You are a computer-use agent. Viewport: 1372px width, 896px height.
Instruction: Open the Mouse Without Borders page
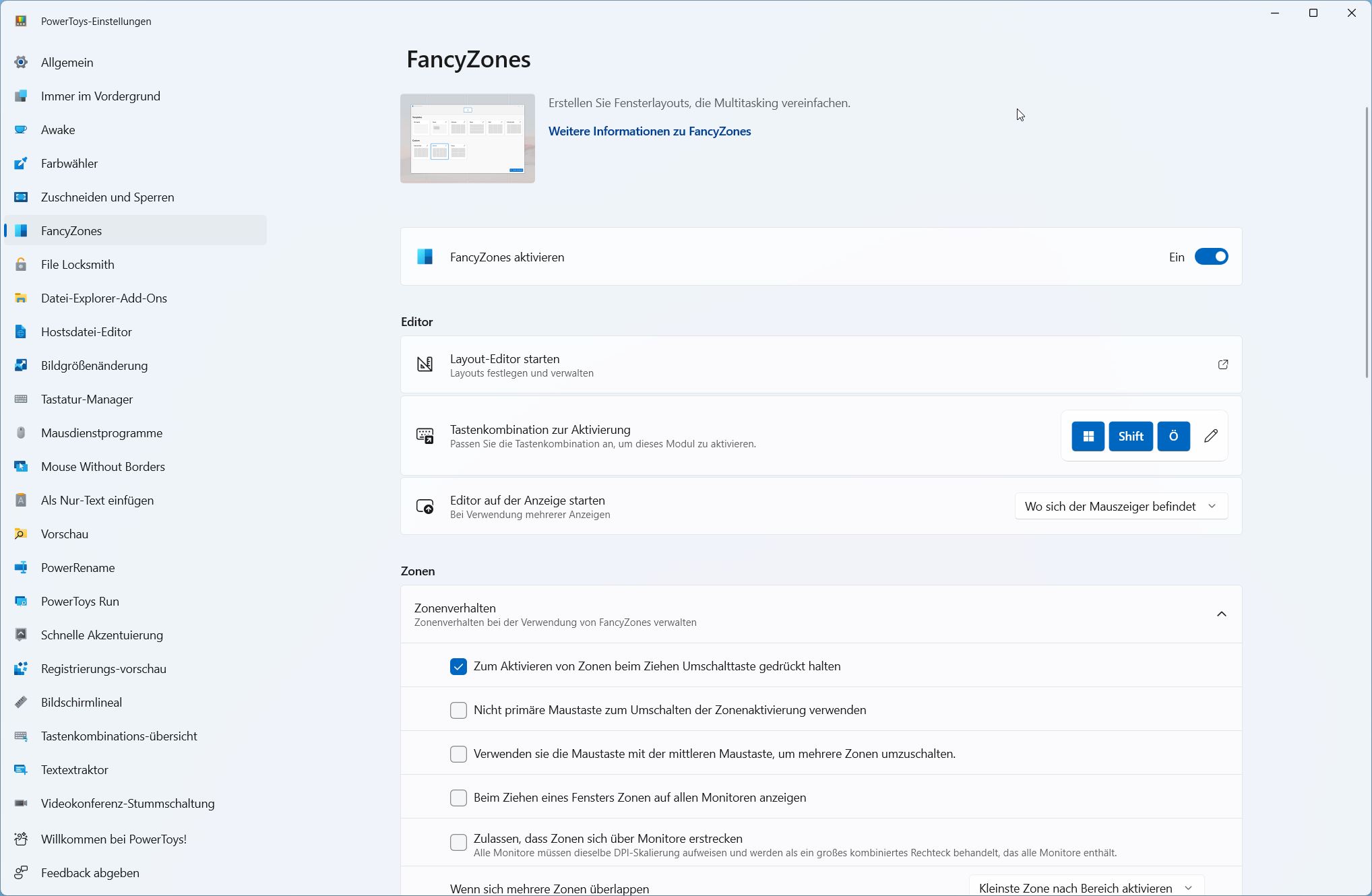click(102, 467)
